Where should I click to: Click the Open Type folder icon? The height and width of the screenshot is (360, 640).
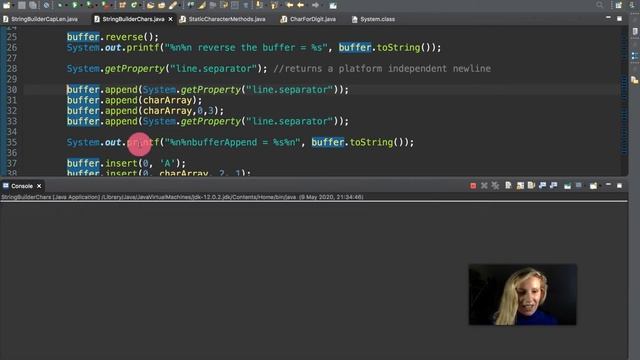[150, 5]
